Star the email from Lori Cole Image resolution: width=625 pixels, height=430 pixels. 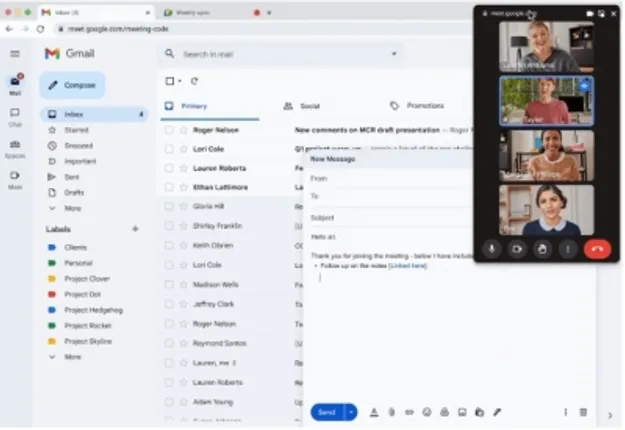coord(183,148)
